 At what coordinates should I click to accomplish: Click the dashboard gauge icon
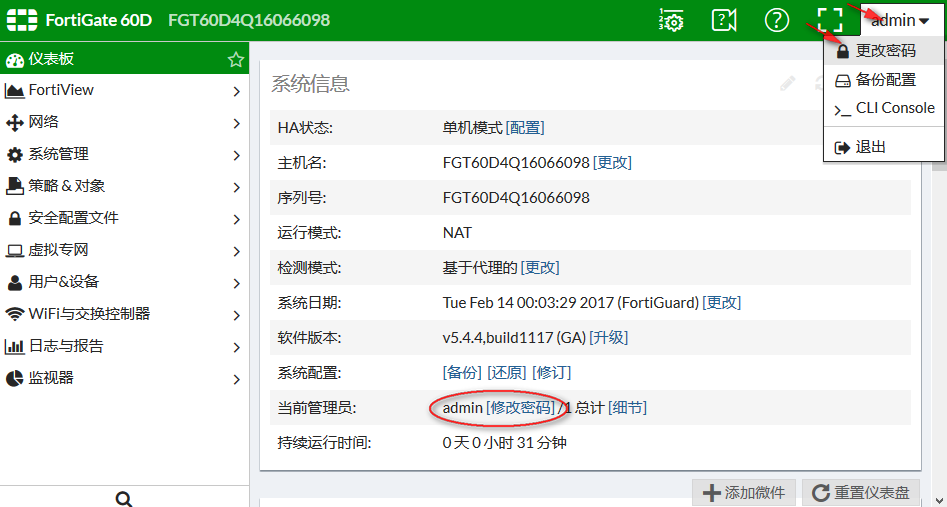coord(14,60)
